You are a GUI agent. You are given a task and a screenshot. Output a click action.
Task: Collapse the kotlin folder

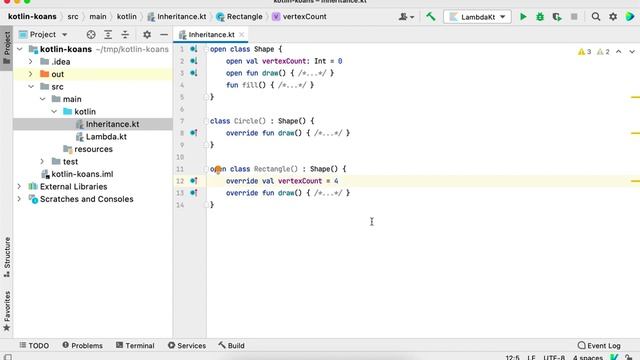tap(54, 111)
